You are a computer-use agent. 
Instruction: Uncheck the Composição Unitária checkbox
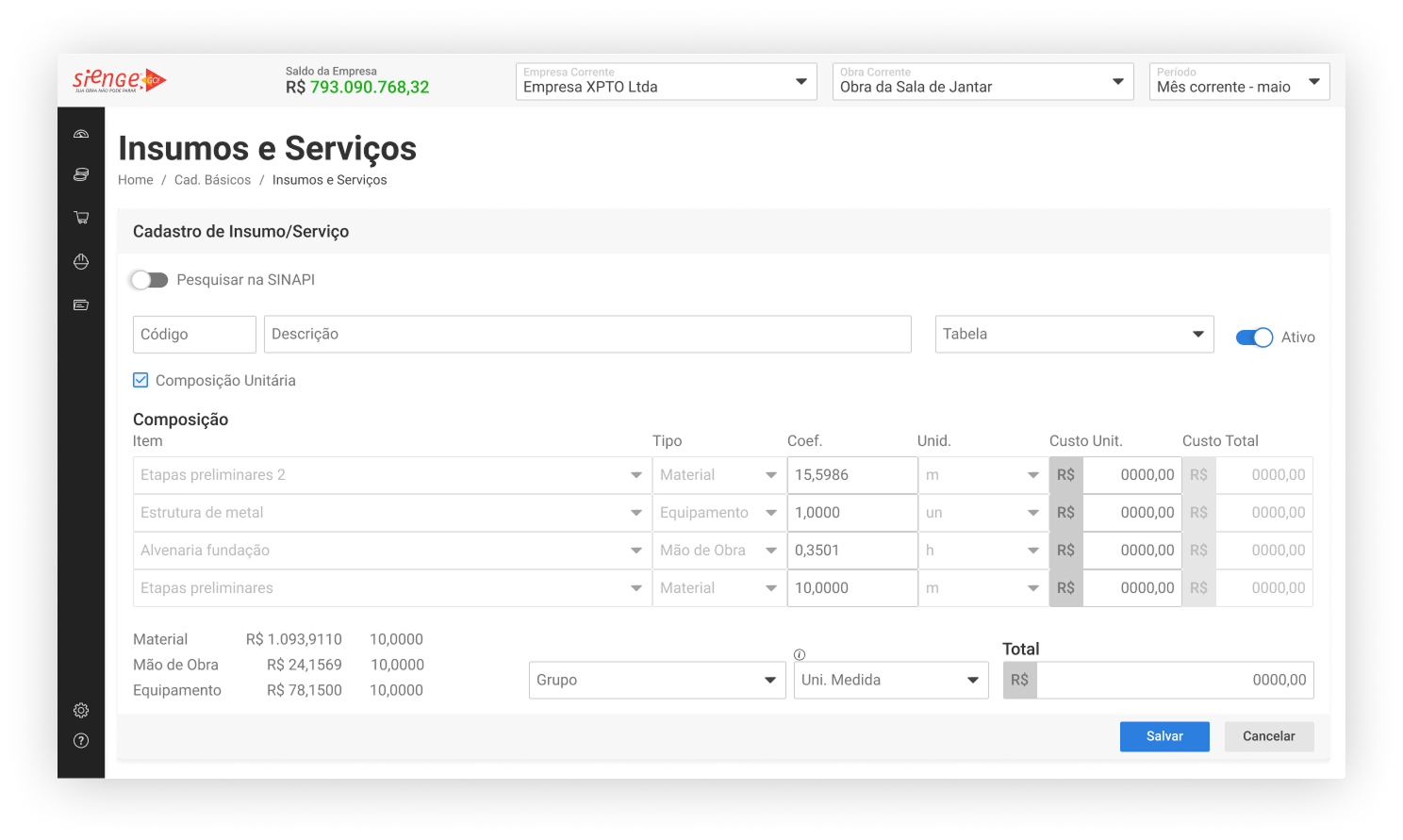[x=140, y=380]
